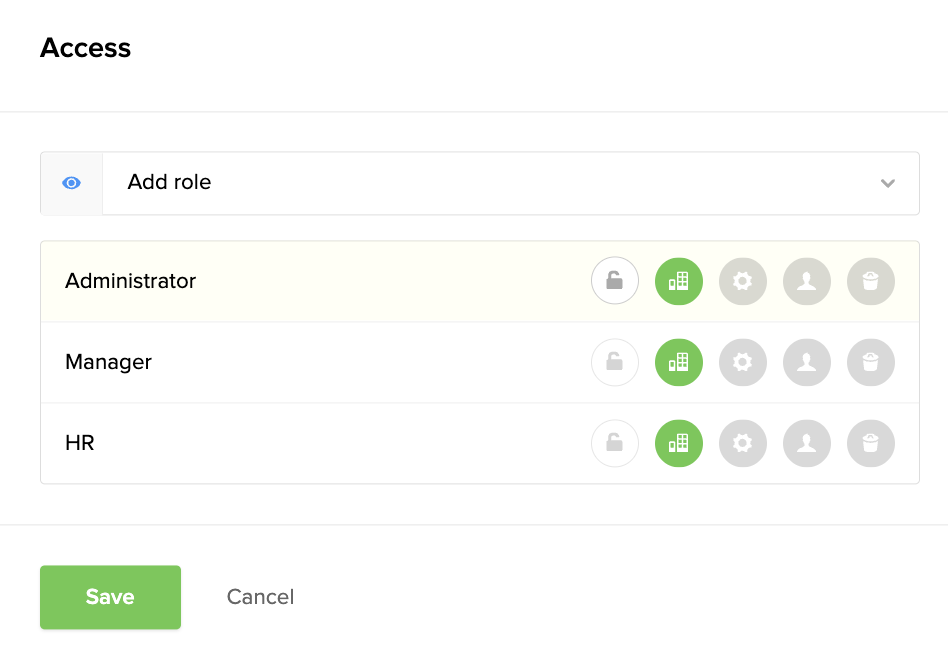Click the gear settings icon for Administrator
This screenshot has height=668, width=948.
(743, 281)
